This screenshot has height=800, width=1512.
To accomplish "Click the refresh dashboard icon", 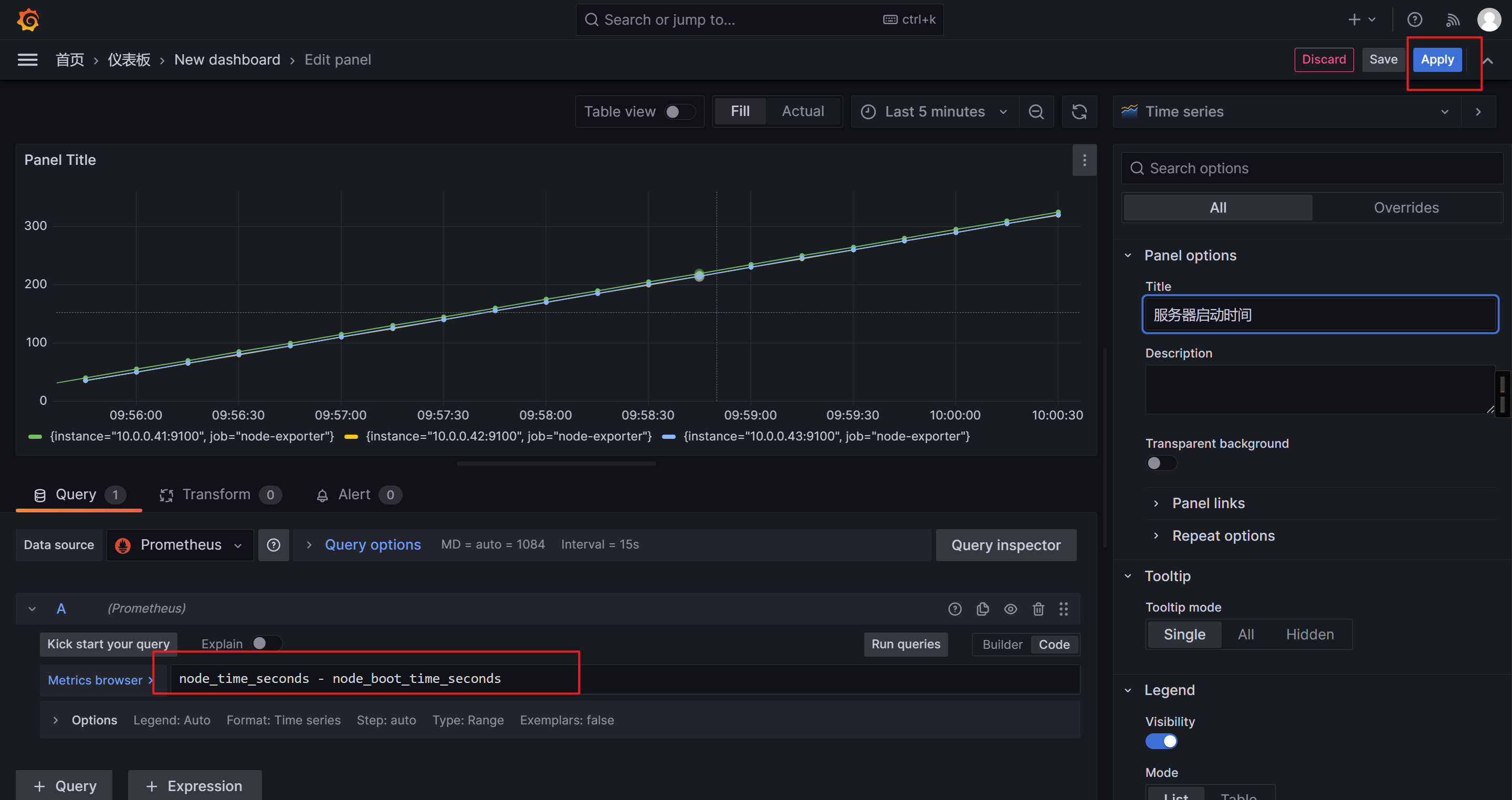I will click(x=1079, y=111).
